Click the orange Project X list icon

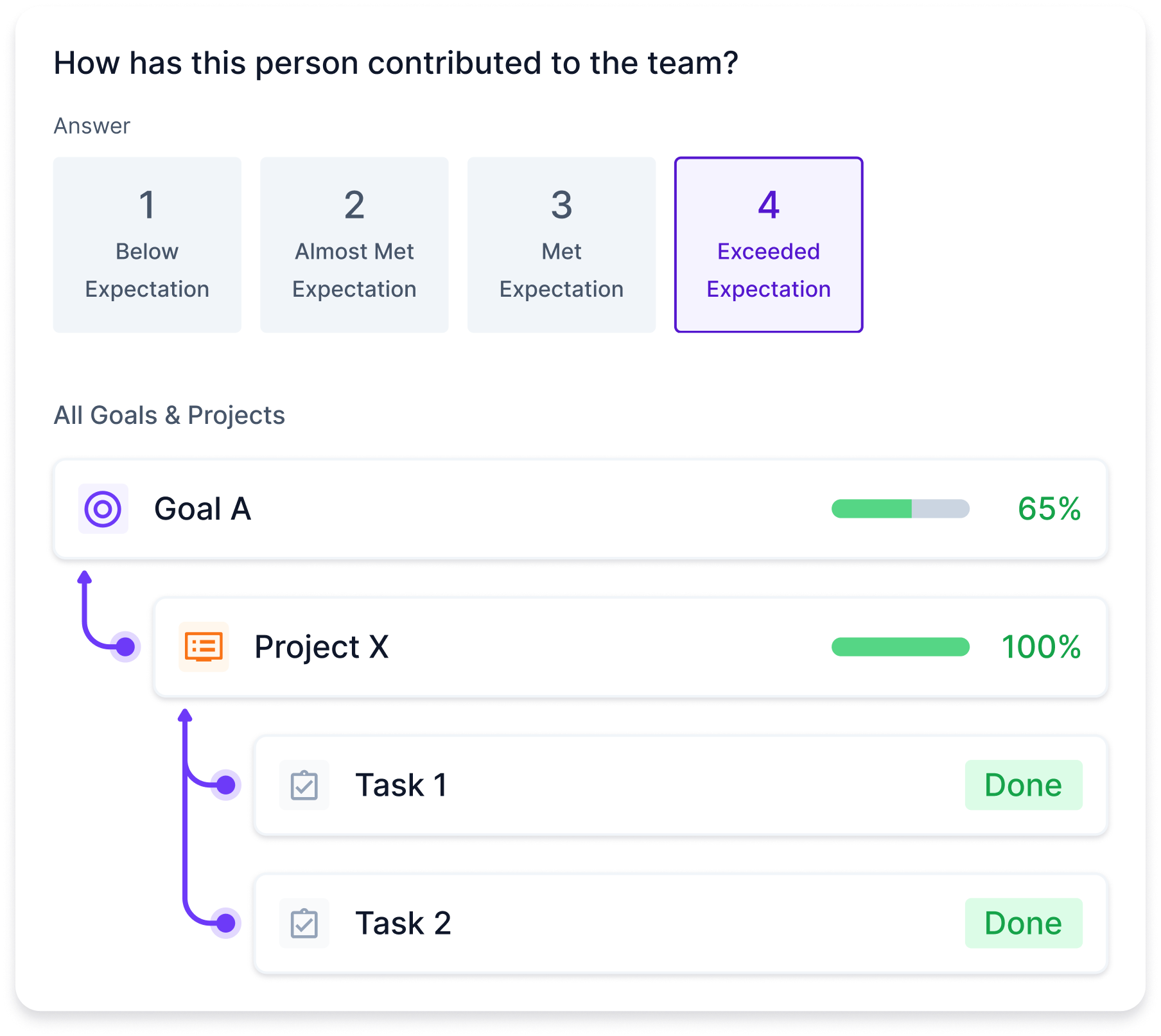pos(204,647)
